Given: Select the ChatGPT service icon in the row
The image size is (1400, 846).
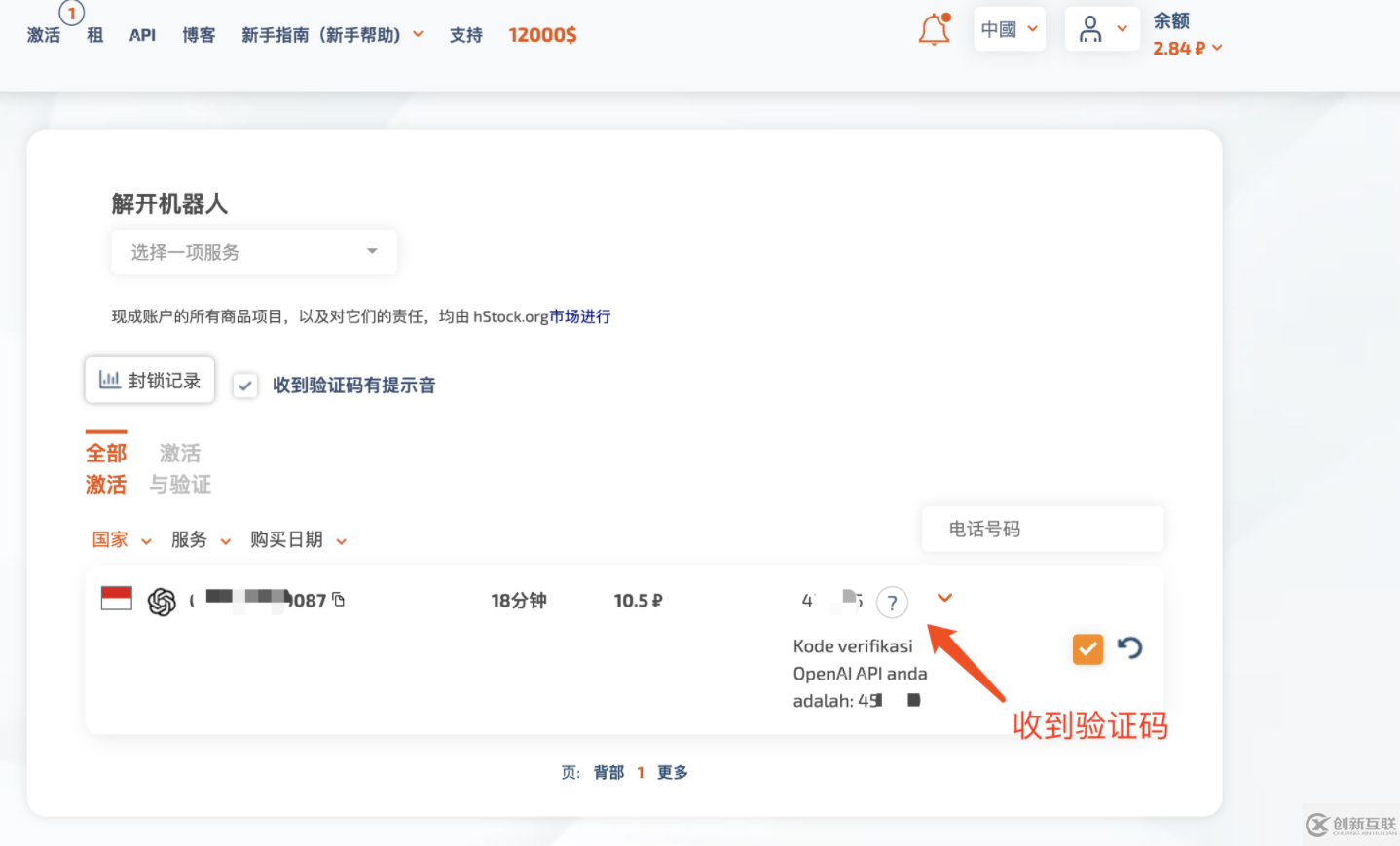Looking at the screenshot, I should [x=163, y=601].
